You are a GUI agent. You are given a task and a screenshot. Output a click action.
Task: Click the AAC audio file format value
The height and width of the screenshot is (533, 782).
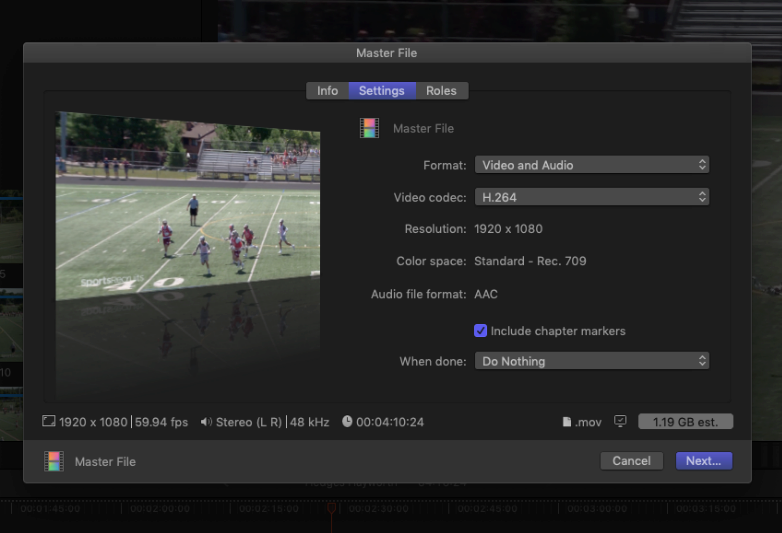(486, 294)
